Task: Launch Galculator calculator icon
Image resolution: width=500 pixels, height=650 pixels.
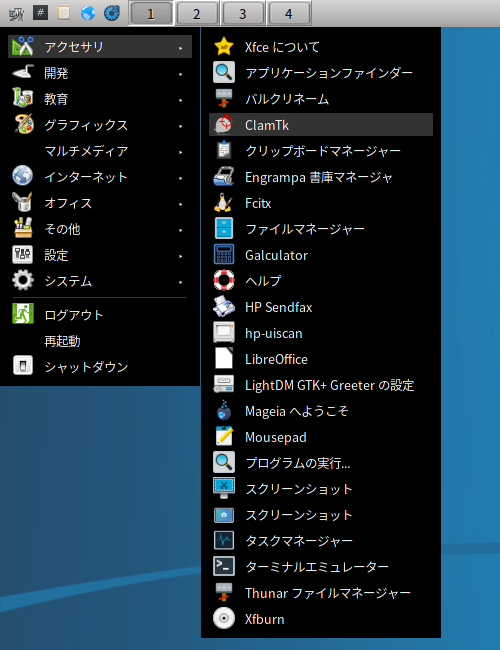Action: (x=224, y=255)
